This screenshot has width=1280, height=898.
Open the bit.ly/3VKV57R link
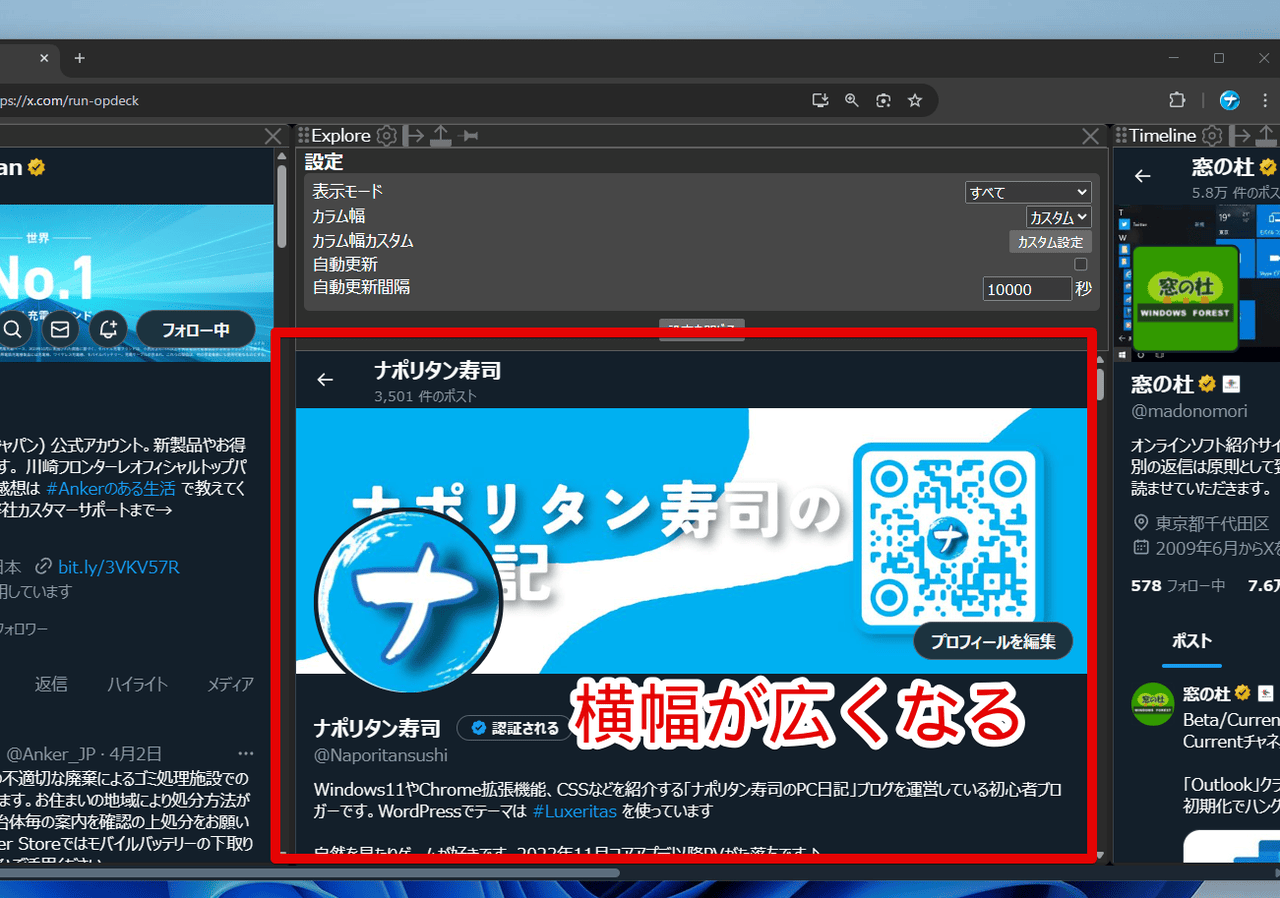[x=118, y=567]
